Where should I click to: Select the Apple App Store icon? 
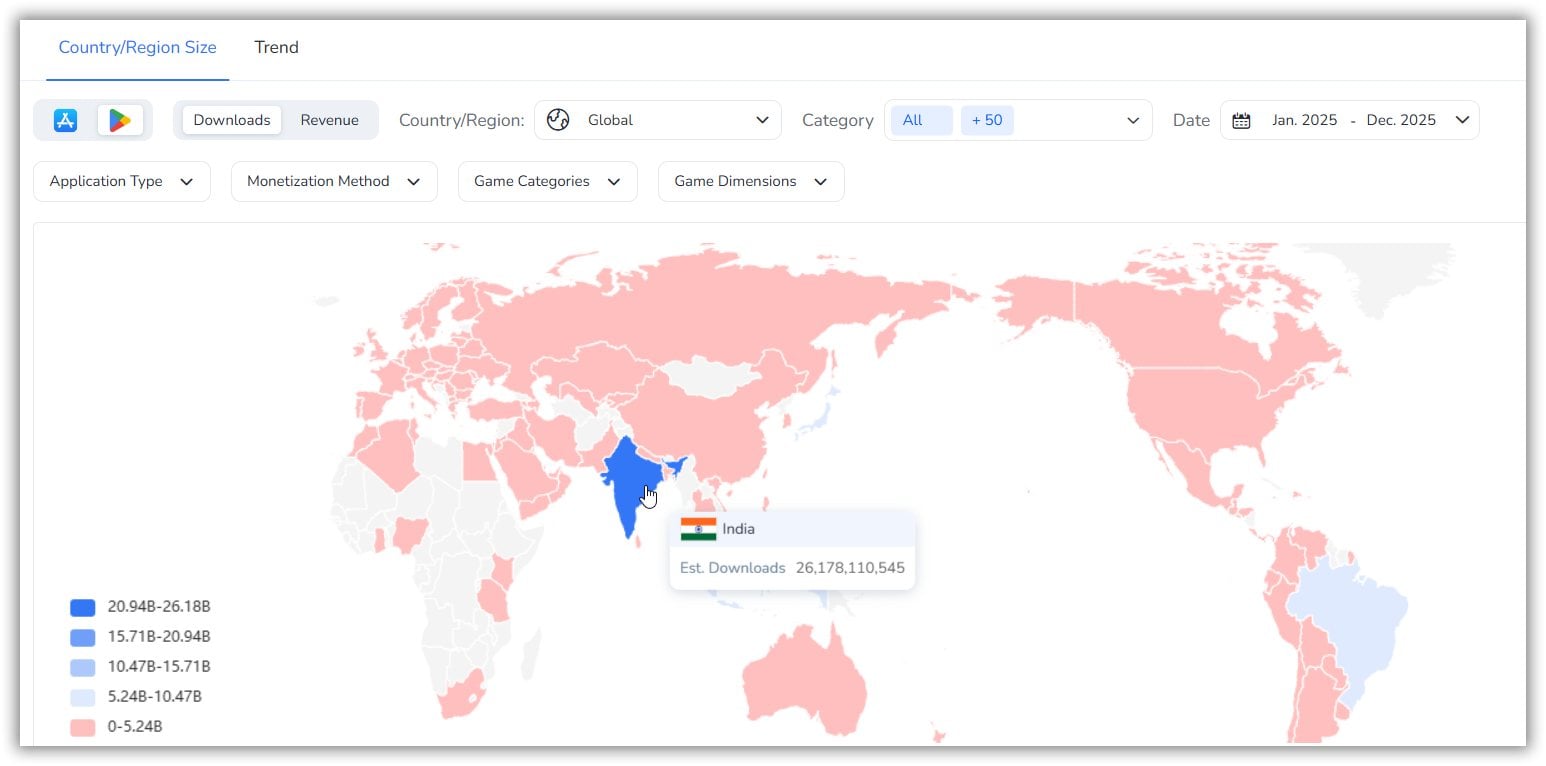coord(66,120)
